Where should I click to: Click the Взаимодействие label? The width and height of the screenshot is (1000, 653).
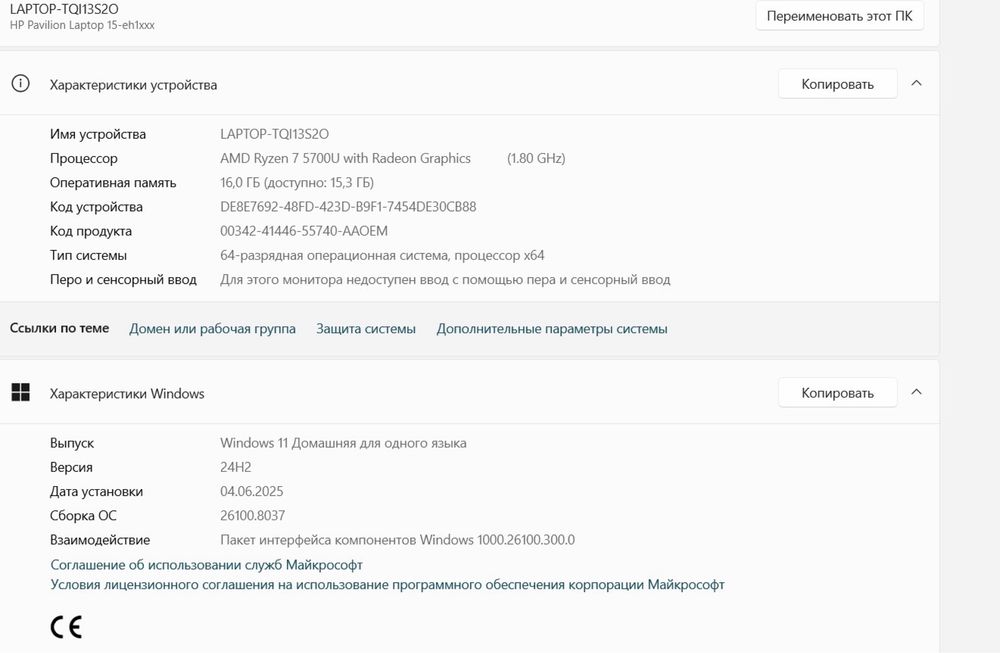tap(100, 539)
